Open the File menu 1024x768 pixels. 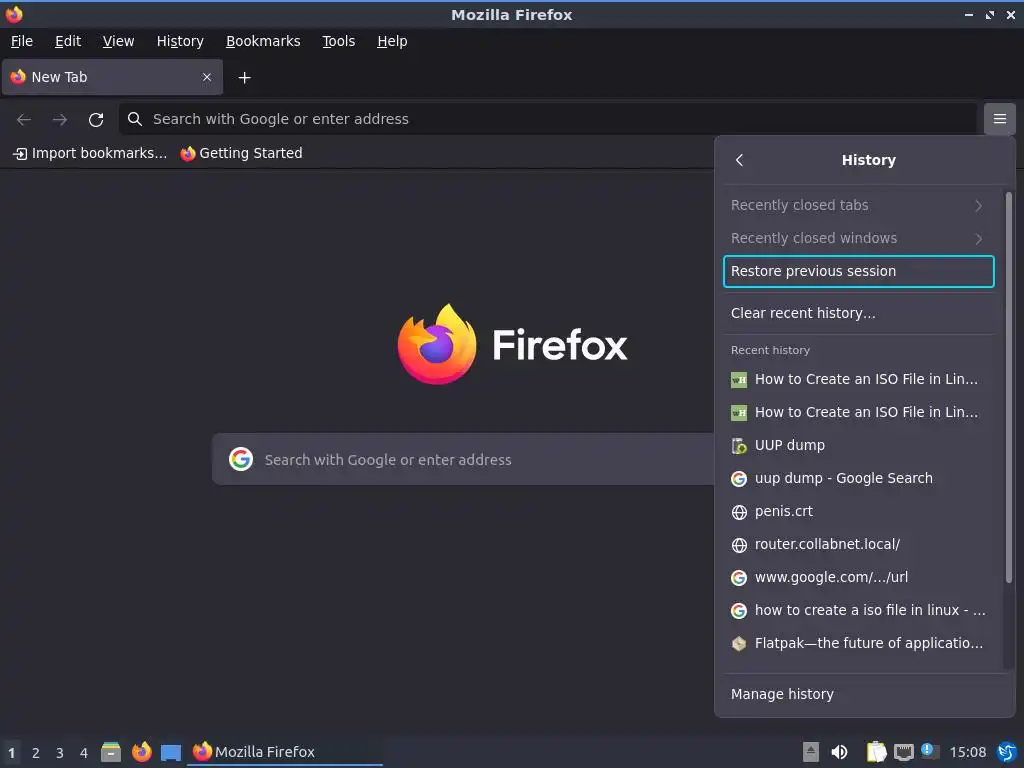(x=22, y=41)
